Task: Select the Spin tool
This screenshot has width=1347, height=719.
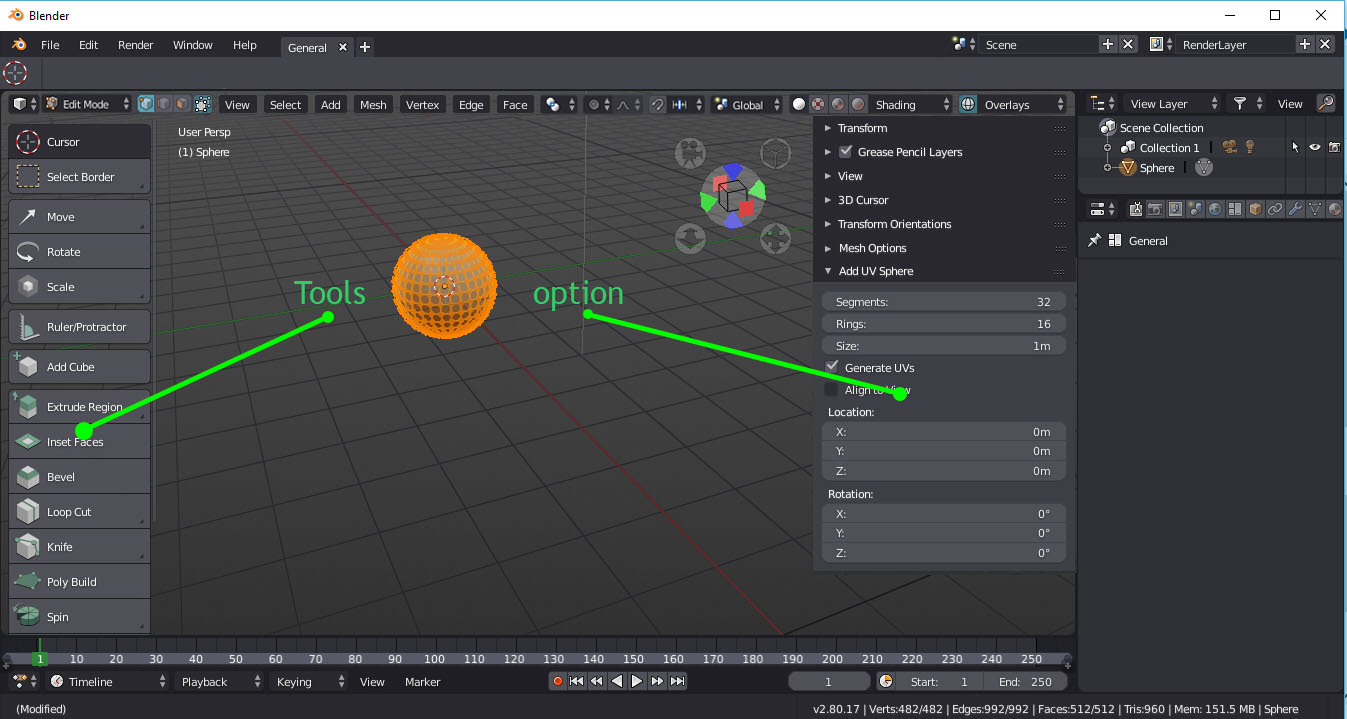Action: click(x=80, y=617)
